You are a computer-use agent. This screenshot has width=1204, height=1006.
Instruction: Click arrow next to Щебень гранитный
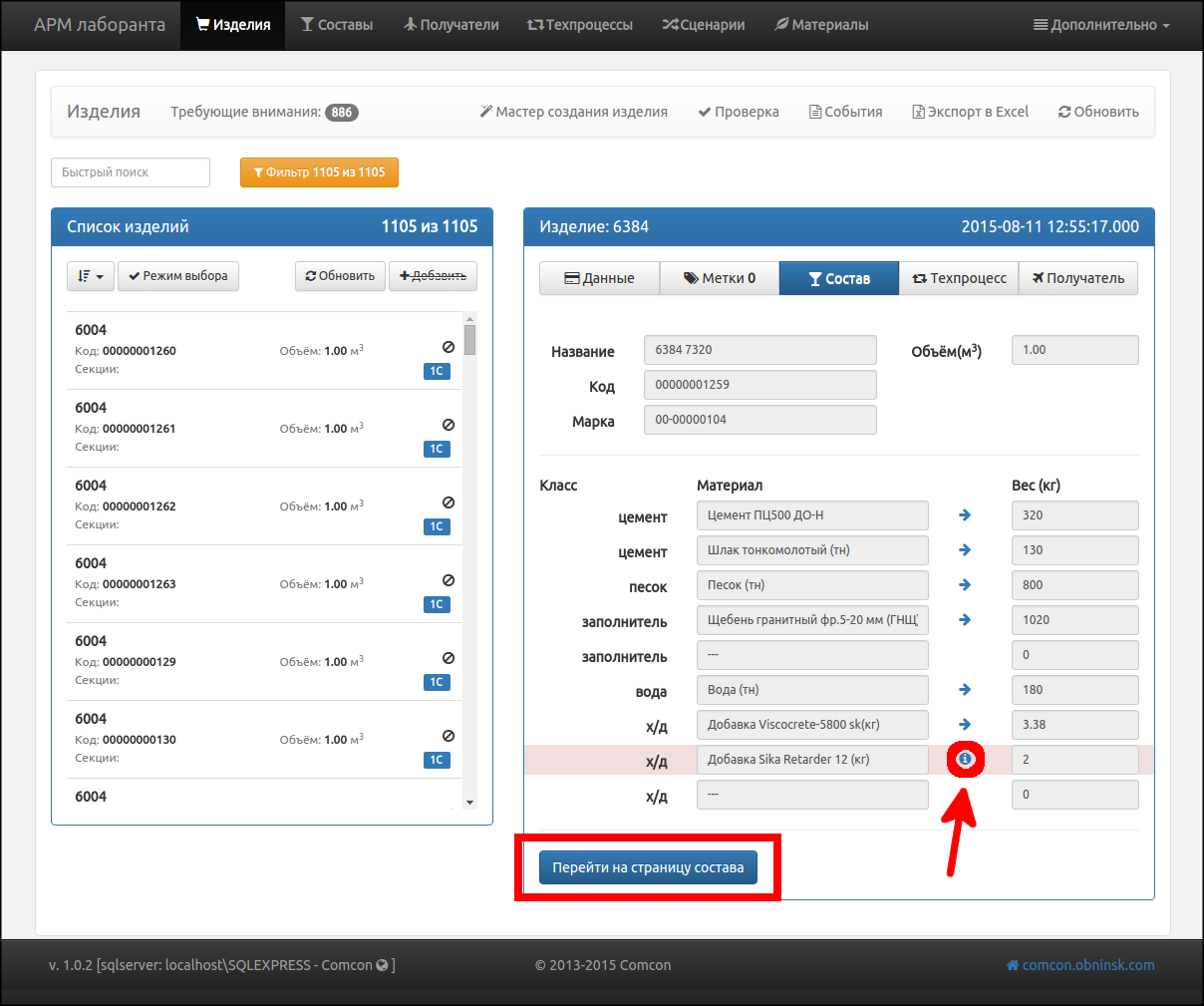pos(965,620)
